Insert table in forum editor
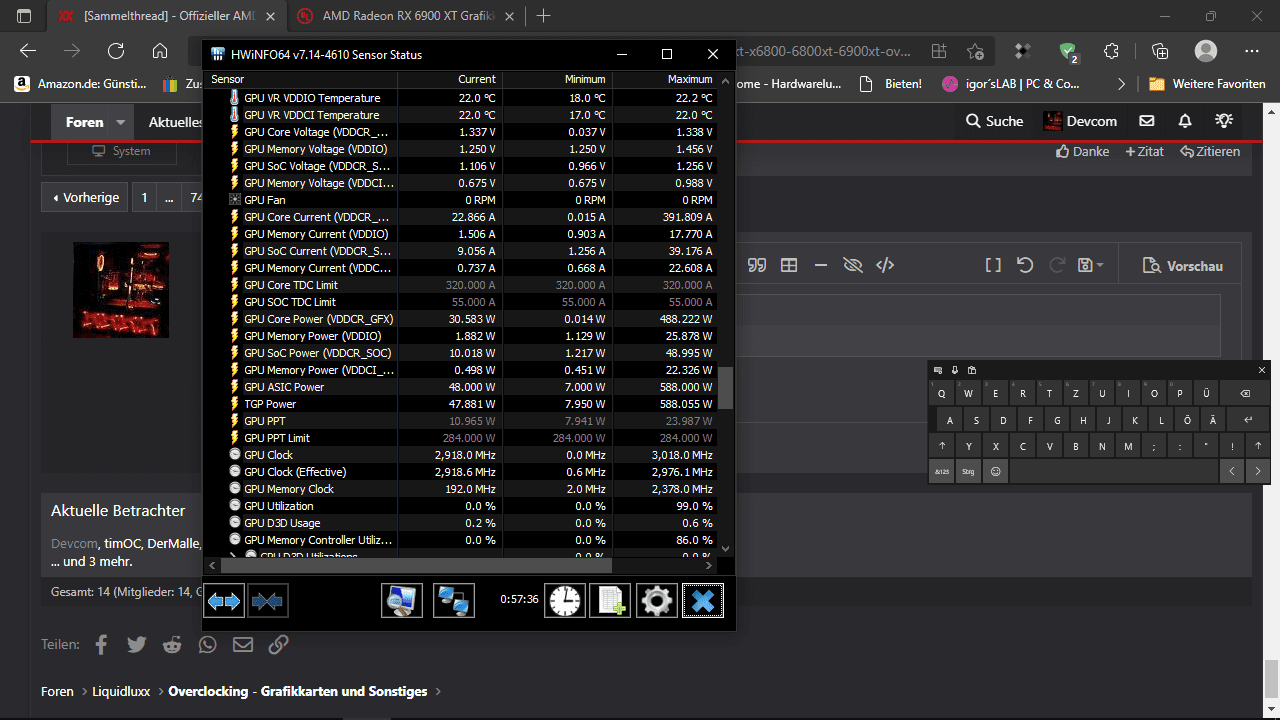Screen dimensions: 1280x720 (789, 265)
